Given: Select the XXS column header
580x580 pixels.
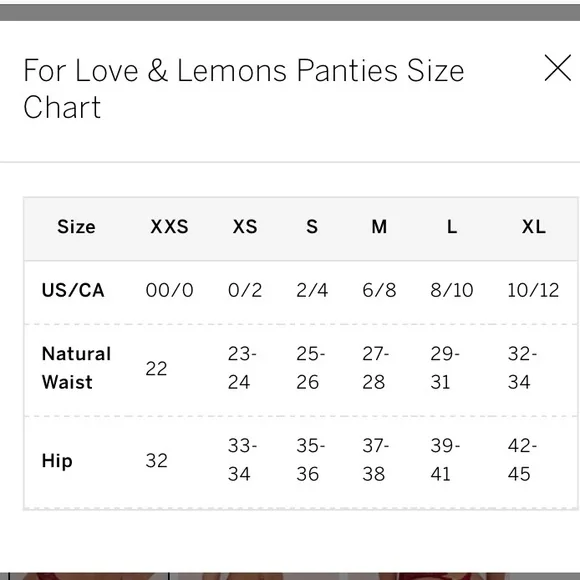Looking at the screenshot, I should pos(169,226).
